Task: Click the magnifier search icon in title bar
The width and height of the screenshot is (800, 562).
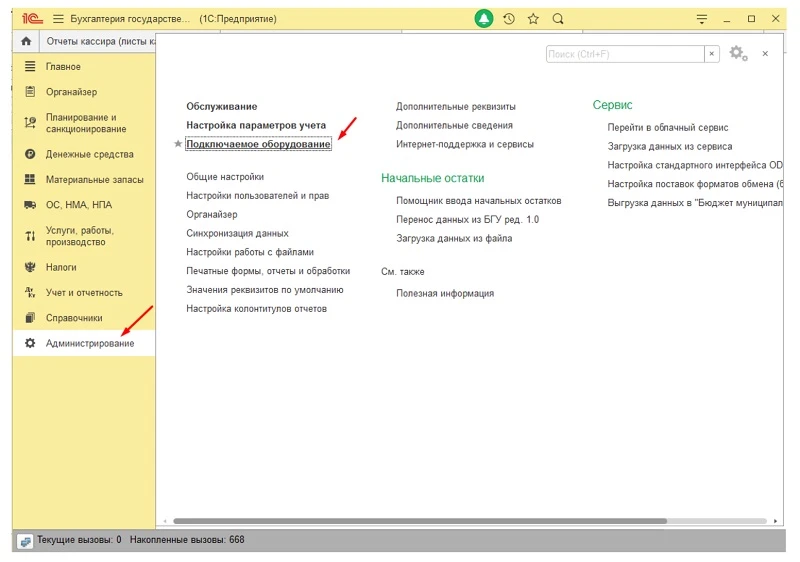Action: [x=558, y=18]
